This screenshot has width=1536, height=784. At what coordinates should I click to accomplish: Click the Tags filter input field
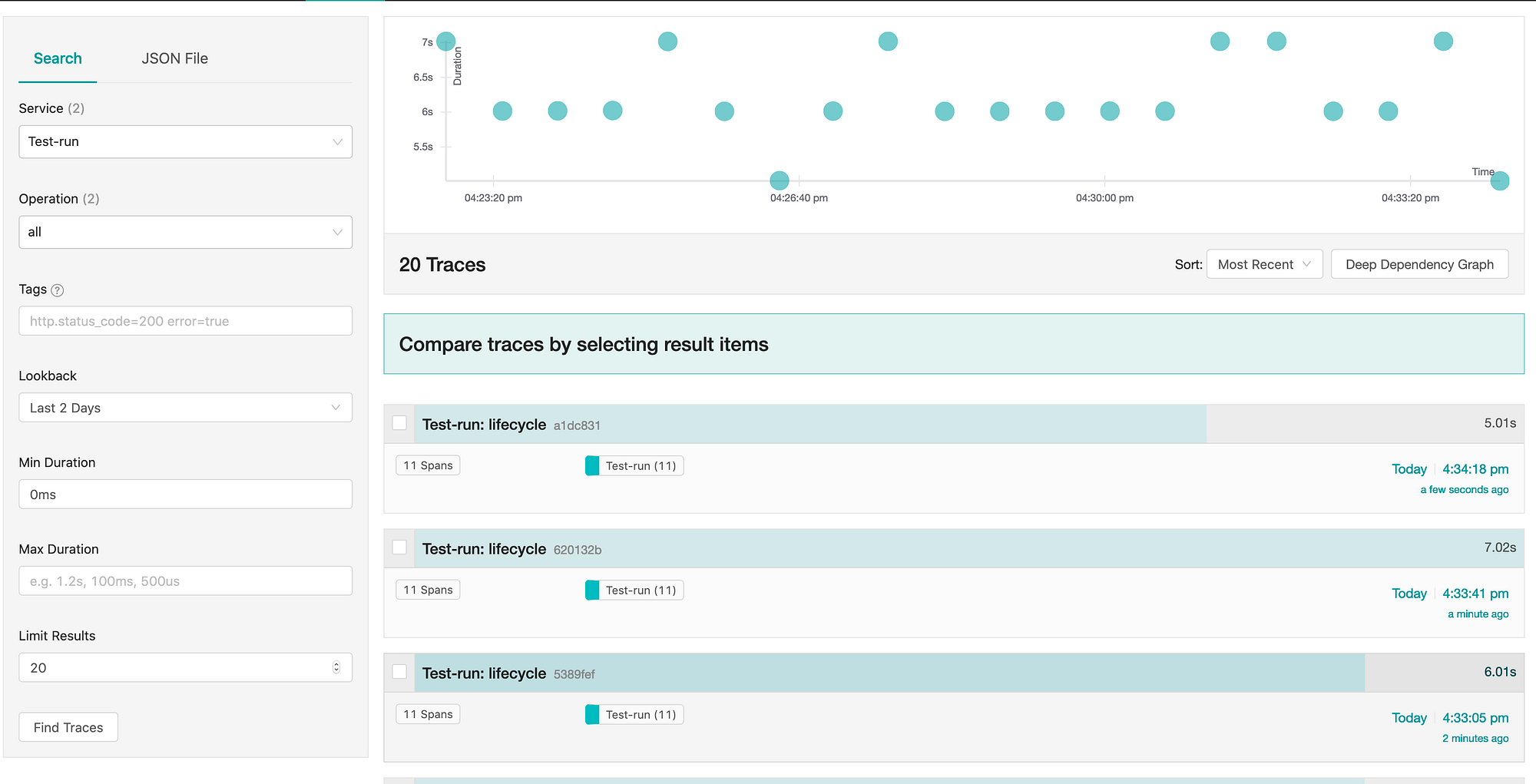(184, 321)
